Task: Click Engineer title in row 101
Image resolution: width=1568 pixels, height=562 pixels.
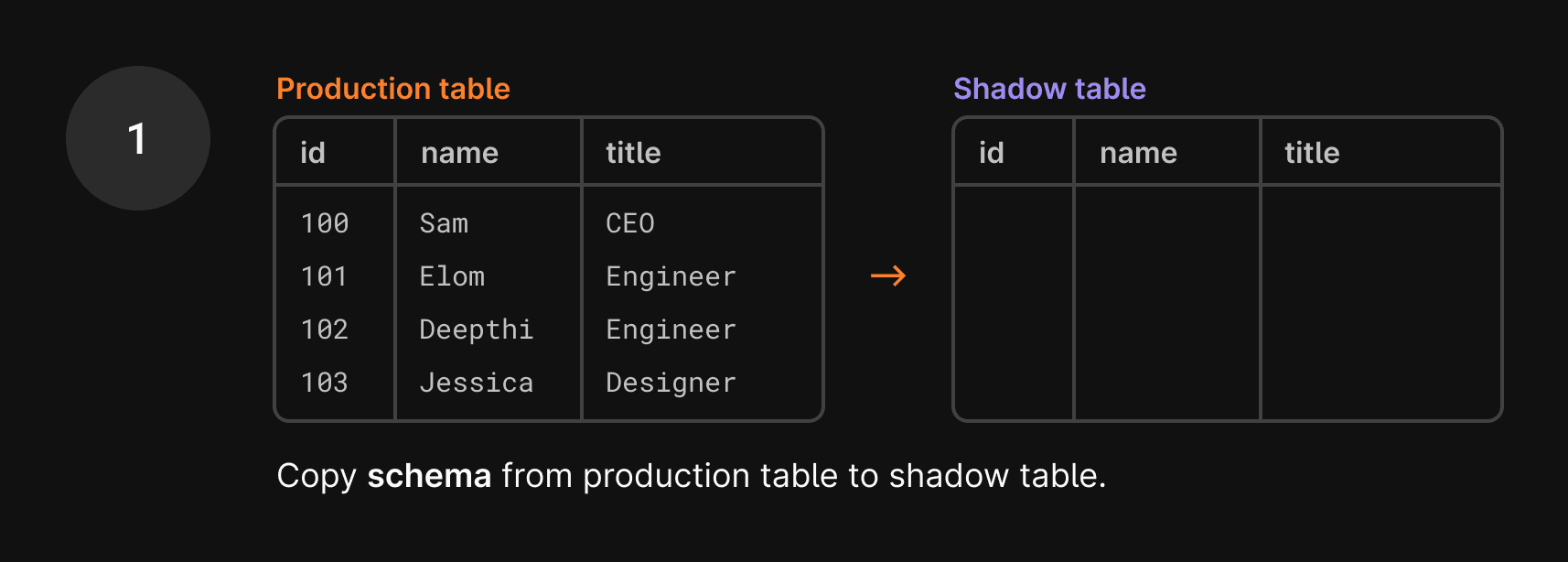Action: click(671, 276)
